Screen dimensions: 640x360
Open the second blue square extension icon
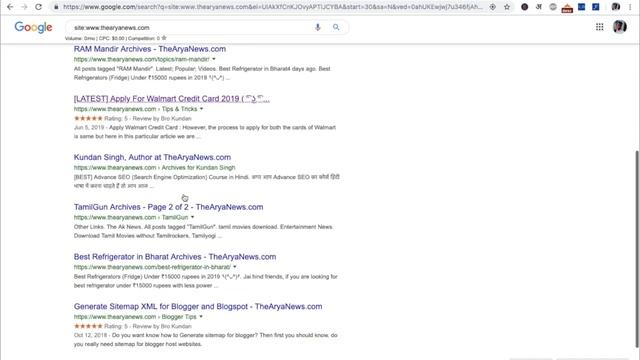tap(596, 7)
